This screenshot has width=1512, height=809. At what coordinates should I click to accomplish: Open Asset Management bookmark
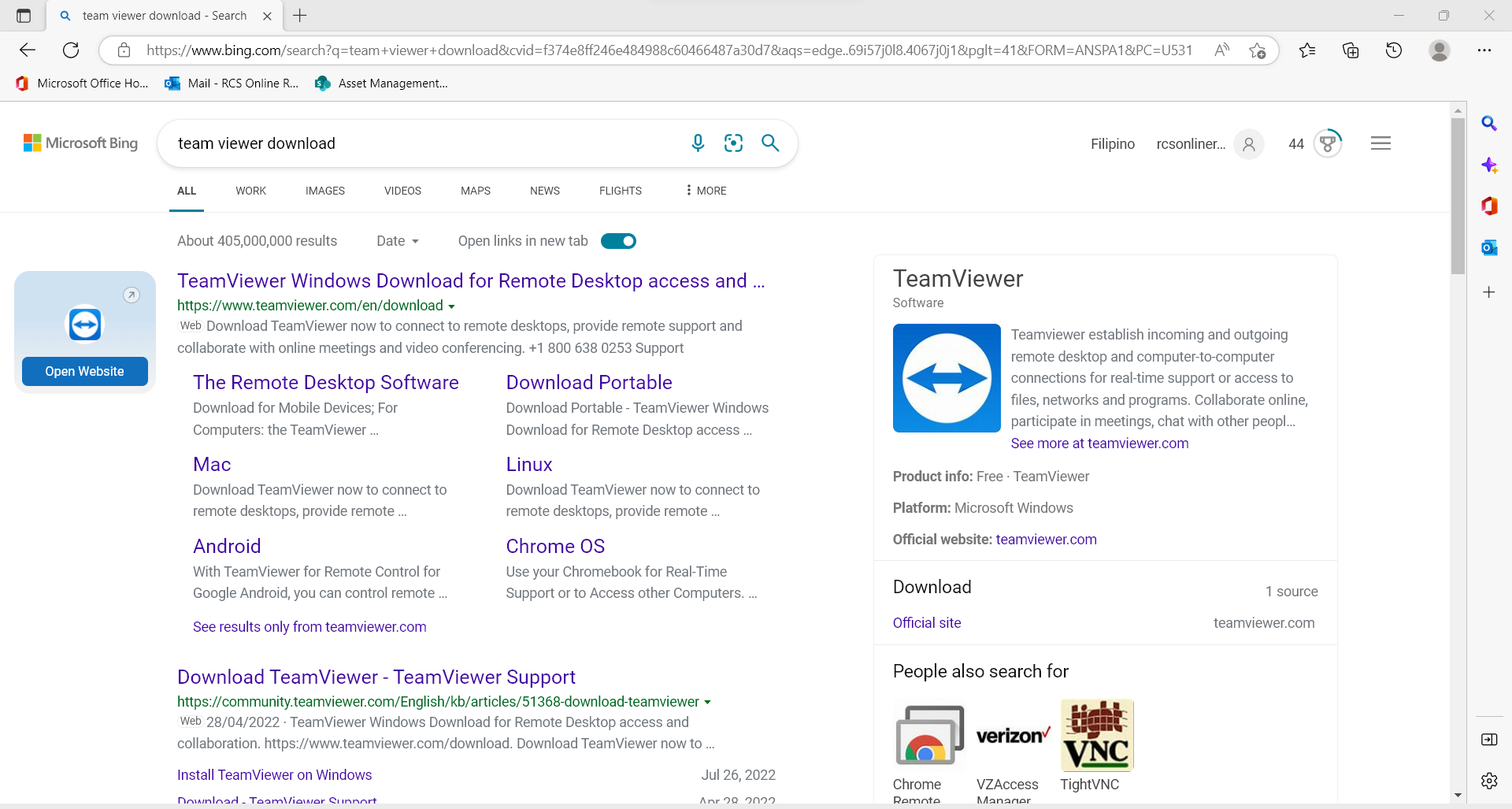(x=381, y=83)
